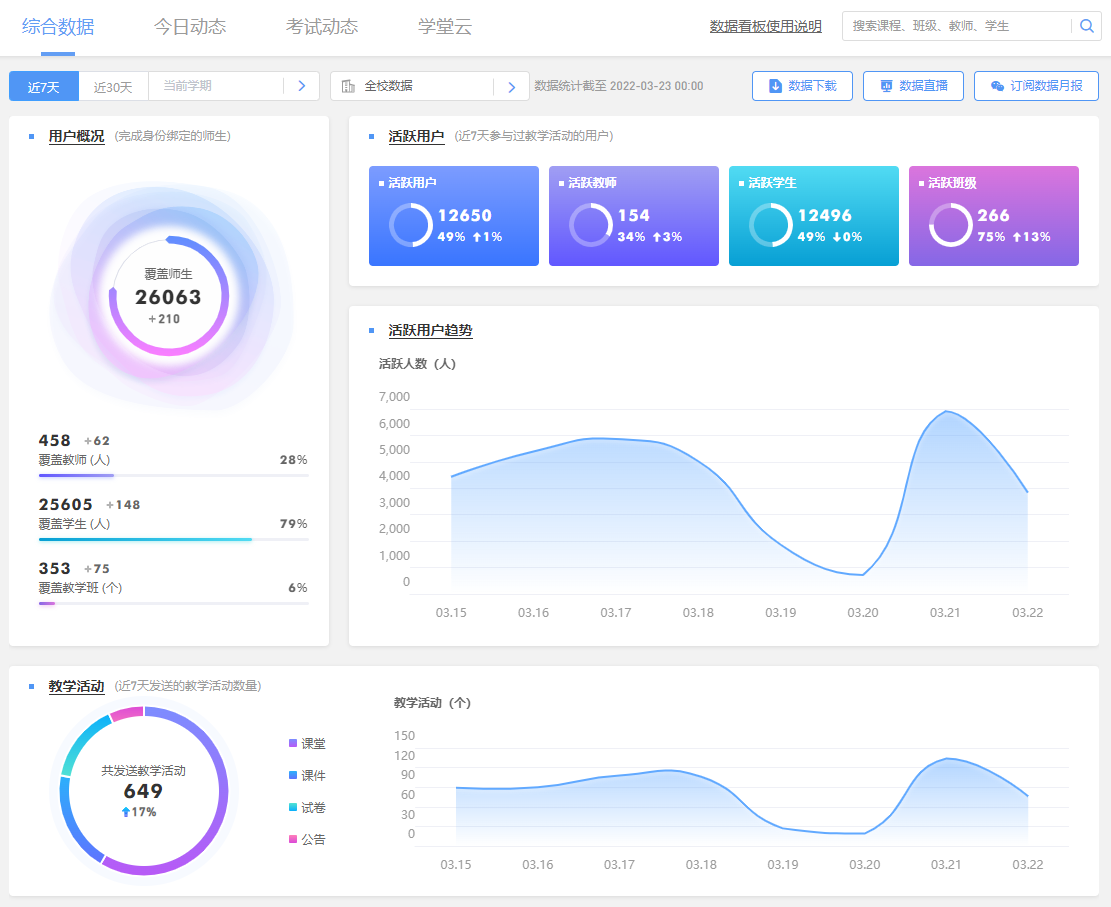
Task: Toggle the 试卷 legend item
Action: (x=307, y=808)
